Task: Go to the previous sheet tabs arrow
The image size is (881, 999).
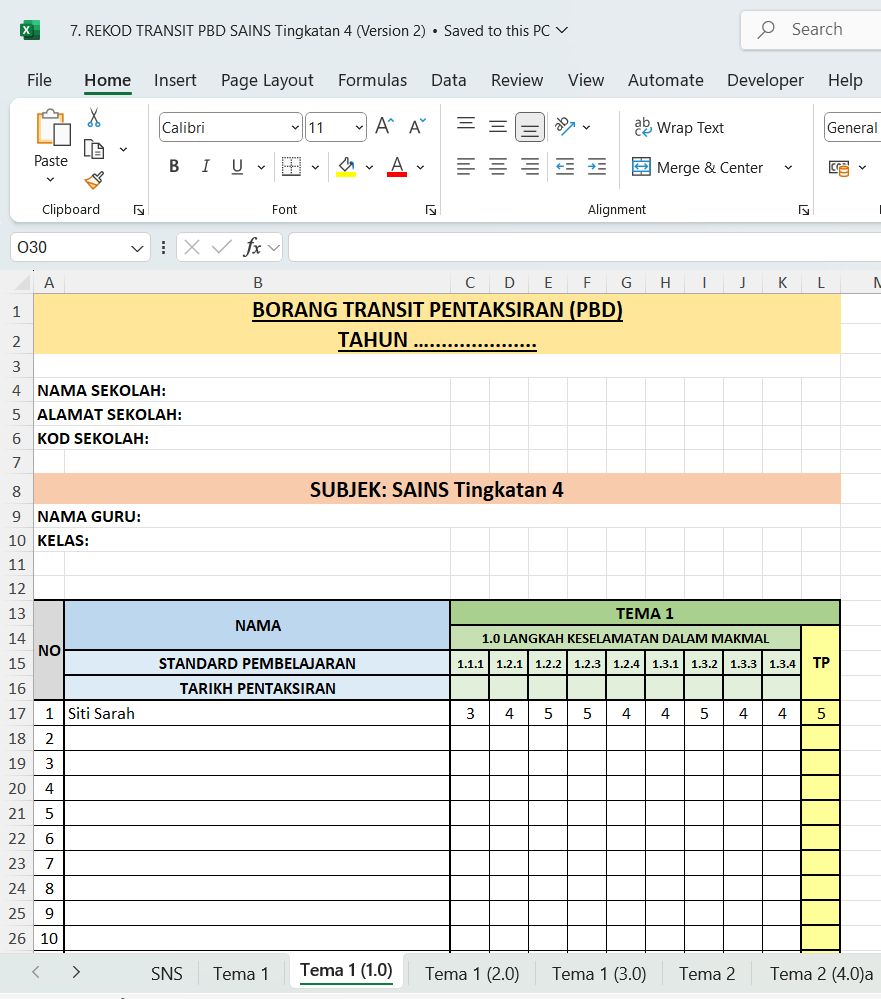Action: 36,972
